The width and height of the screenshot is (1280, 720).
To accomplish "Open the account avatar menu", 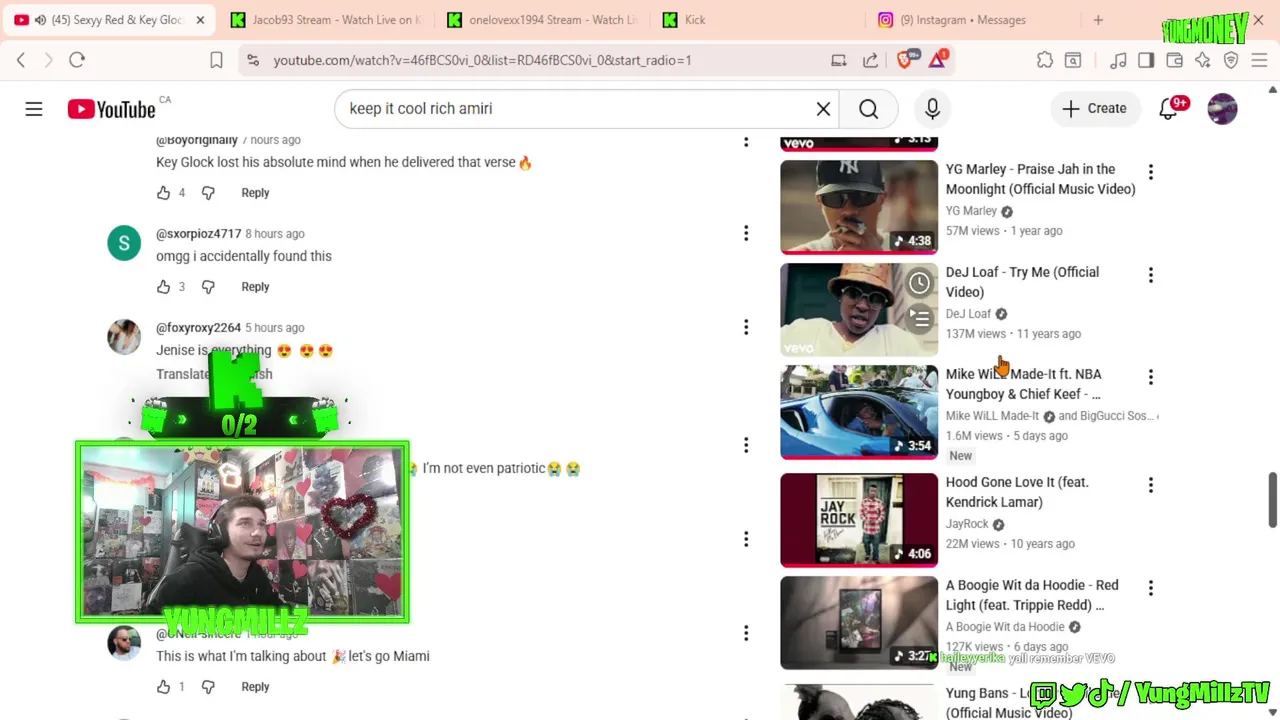I will (1222, 109).
